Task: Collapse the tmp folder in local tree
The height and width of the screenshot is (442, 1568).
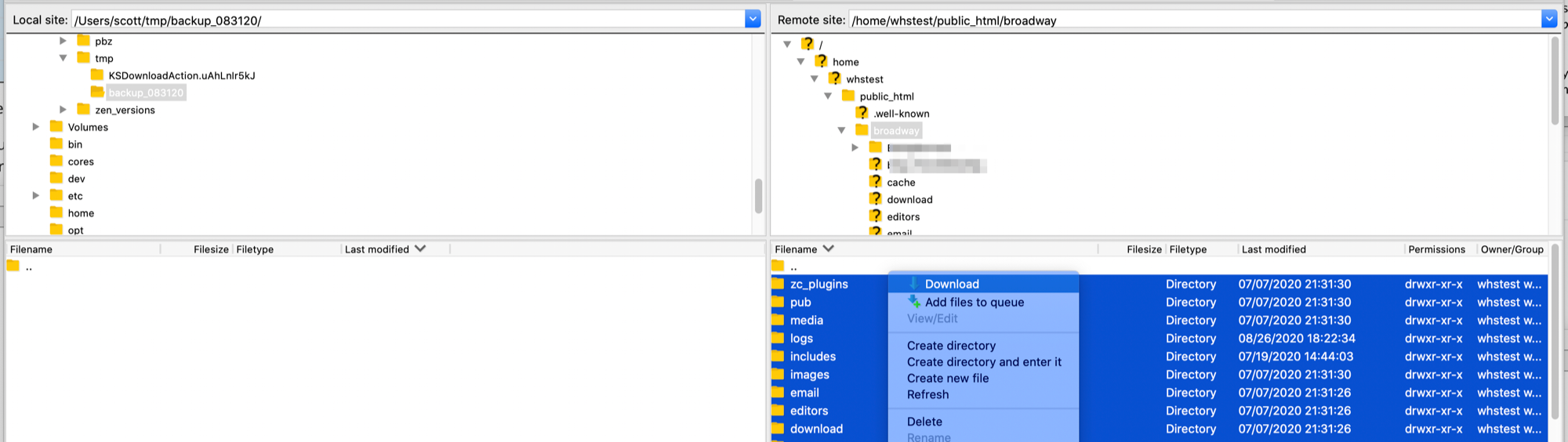Action: (63, 58)
